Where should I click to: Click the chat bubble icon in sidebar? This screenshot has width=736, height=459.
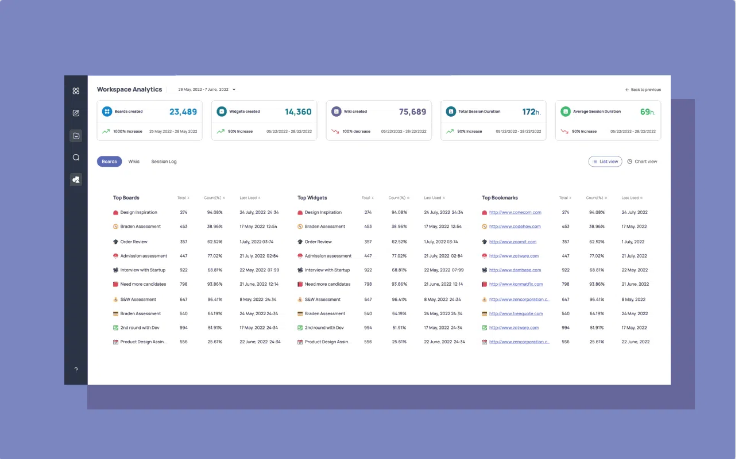pyautogui.click(x=76, y=157)
